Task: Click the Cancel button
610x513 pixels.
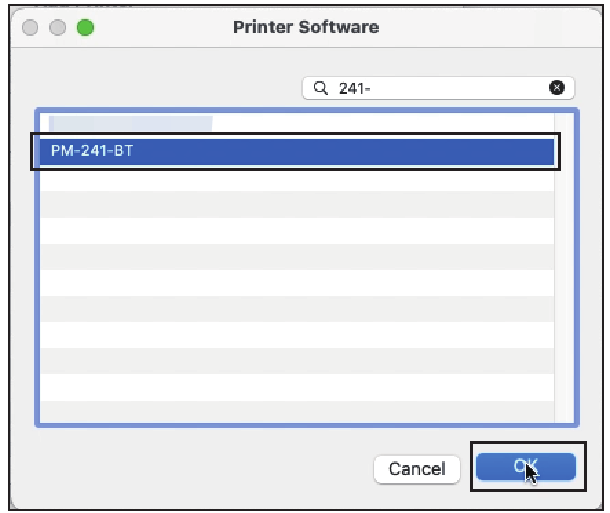Action: 417,469
